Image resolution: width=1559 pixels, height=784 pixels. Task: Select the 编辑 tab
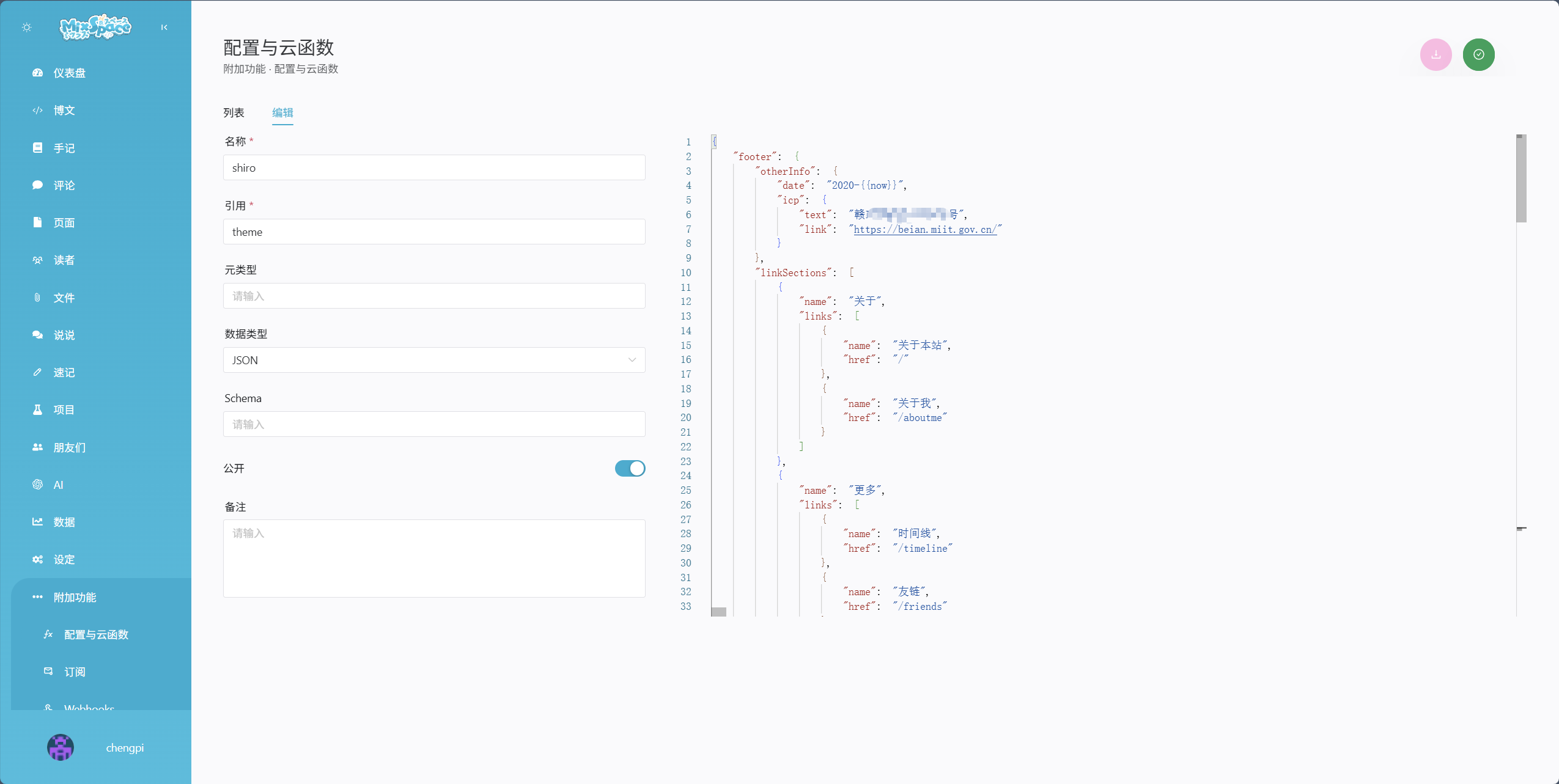[x=282, y=112]
